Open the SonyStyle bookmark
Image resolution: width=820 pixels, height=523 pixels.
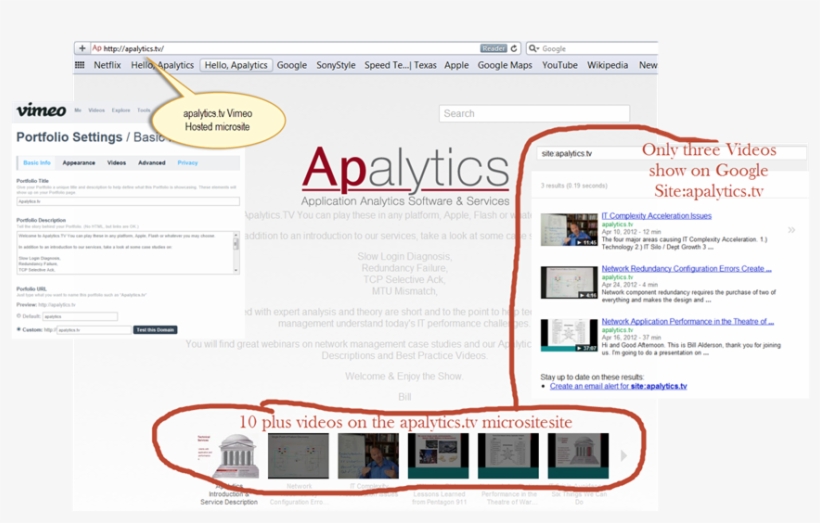336,65
